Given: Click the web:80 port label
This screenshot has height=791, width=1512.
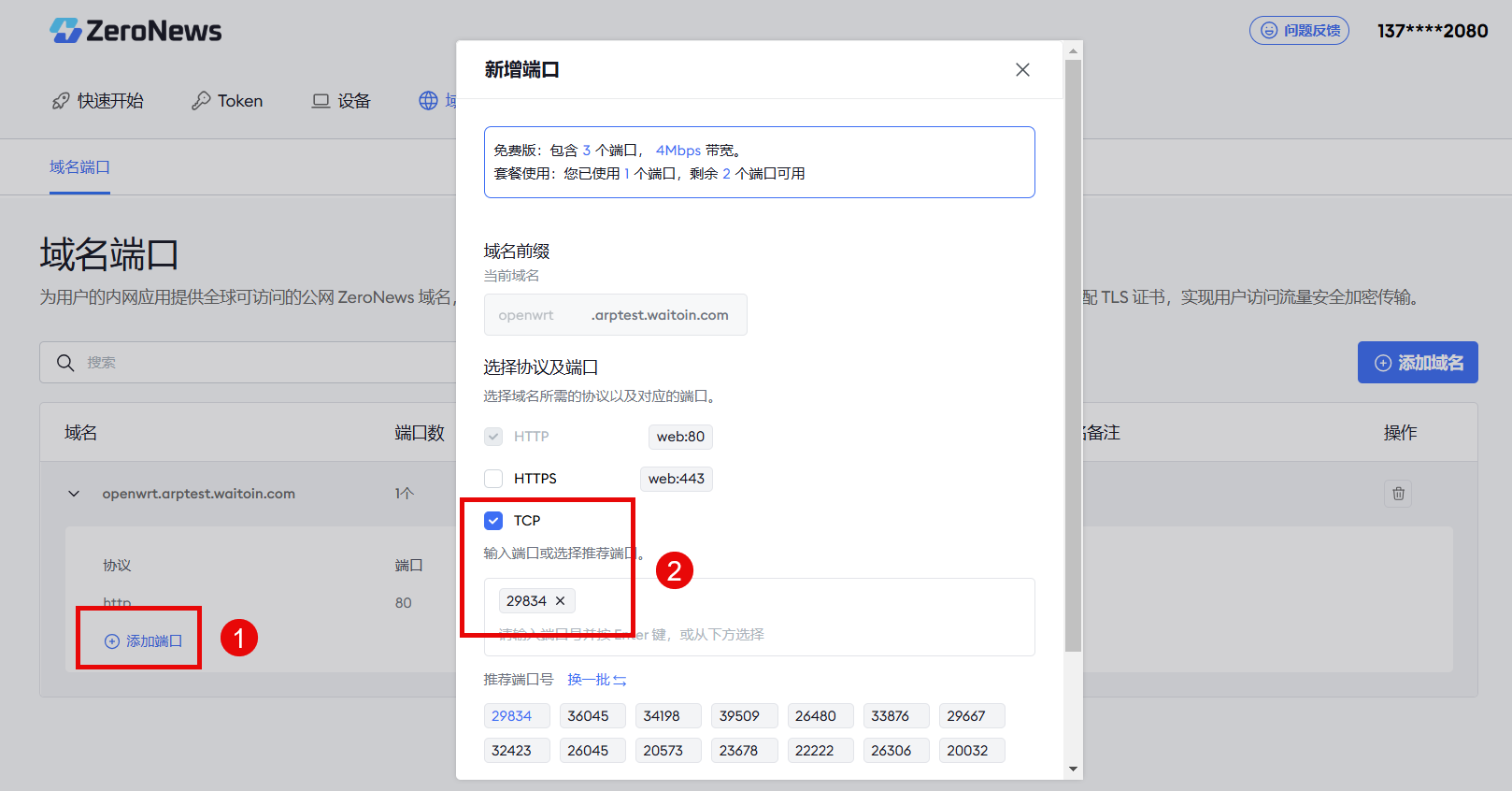Looking at the screenshot, I should 680,437.
